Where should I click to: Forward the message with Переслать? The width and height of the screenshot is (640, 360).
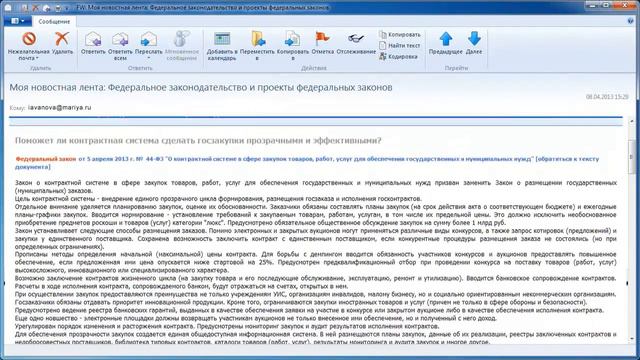coord(149,44)
